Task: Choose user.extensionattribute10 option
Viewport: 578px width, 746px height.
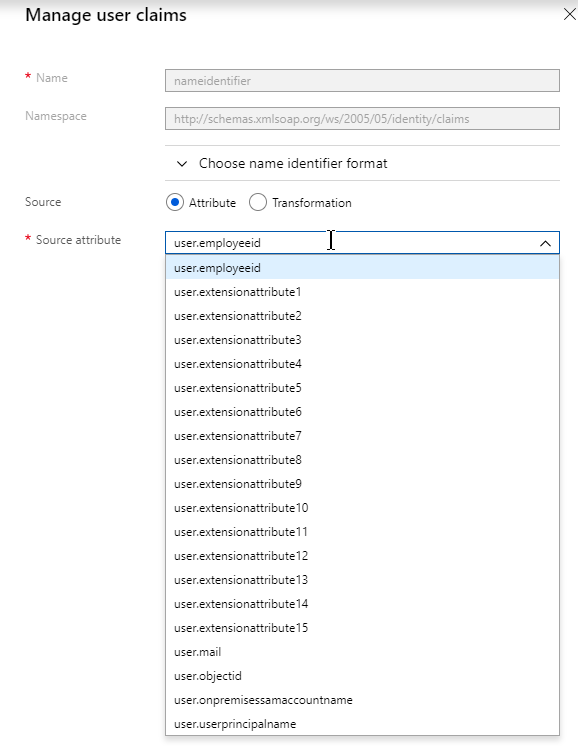Action: pos(362,508)
